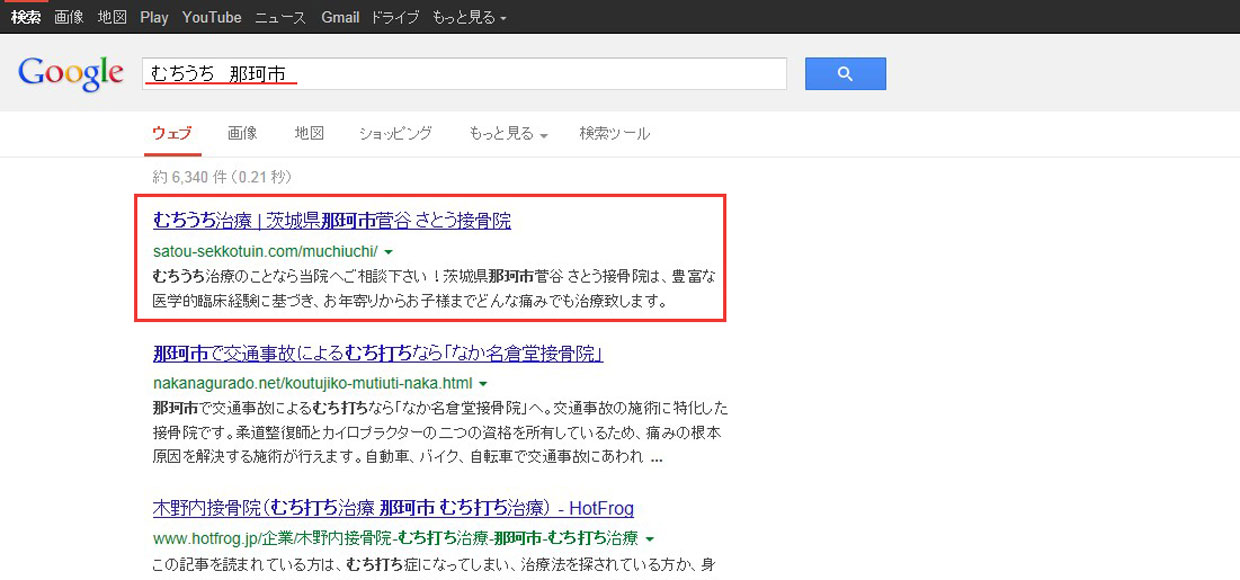Image resolution: width=1240 pixels, height=580 pixels.
Task: Click the blue search magnifier button
Action: (845, 74)
